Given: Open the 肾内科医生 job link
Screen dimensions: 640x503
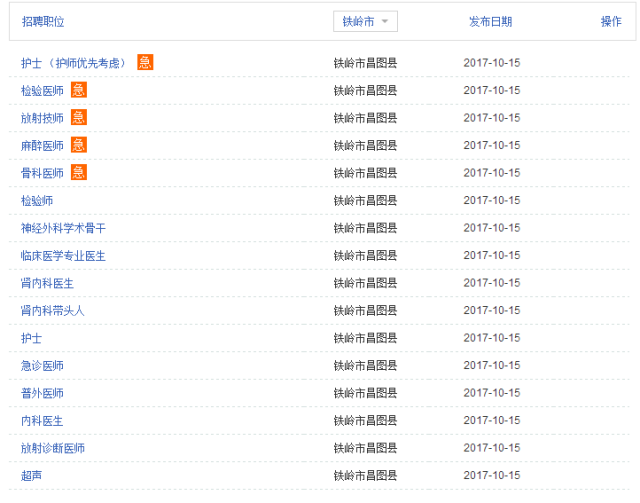Looking at the screenshot, I should pyautogui.click(x=47, y=283).
